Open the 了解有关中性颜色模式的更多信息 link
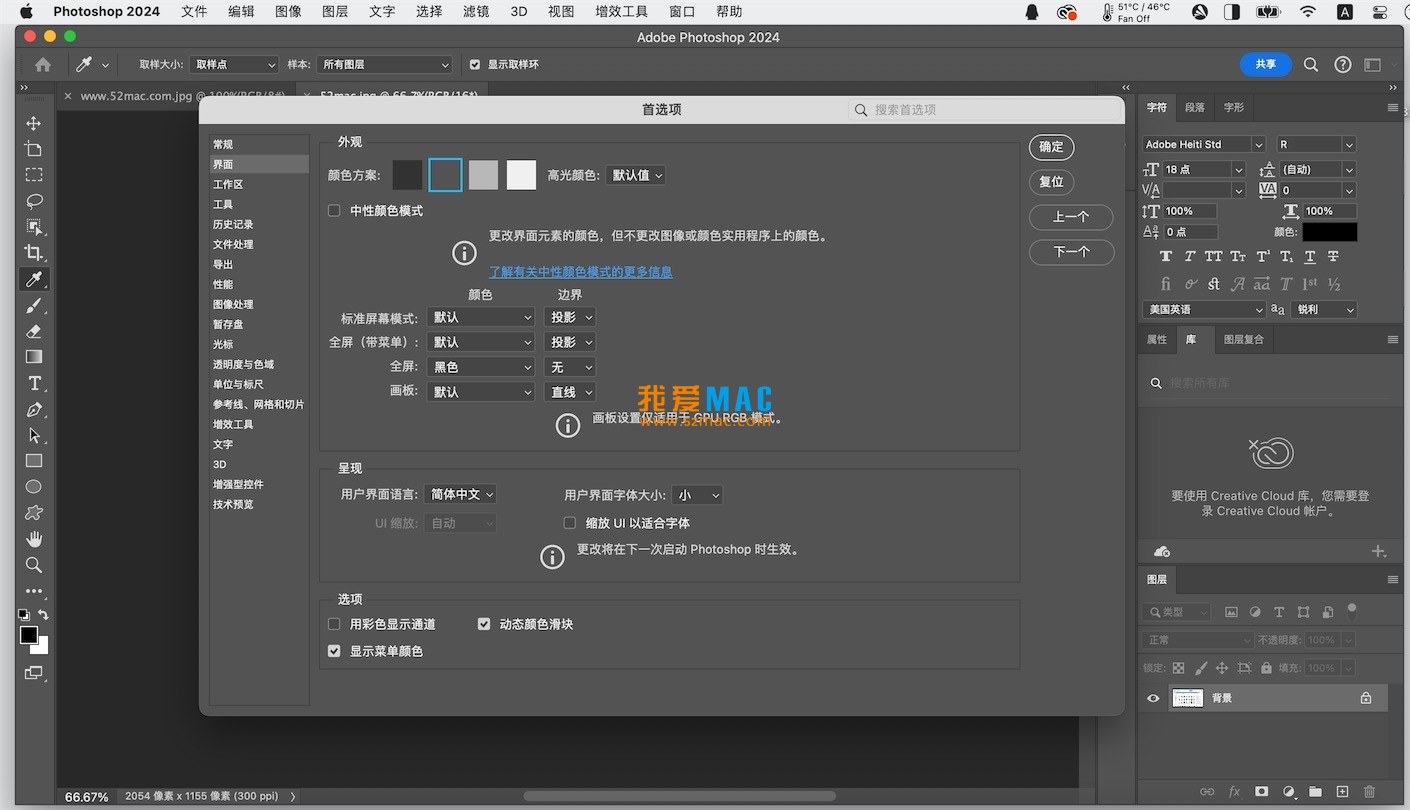The height and width of the screenshot is (810, 1410). [580, 271]
